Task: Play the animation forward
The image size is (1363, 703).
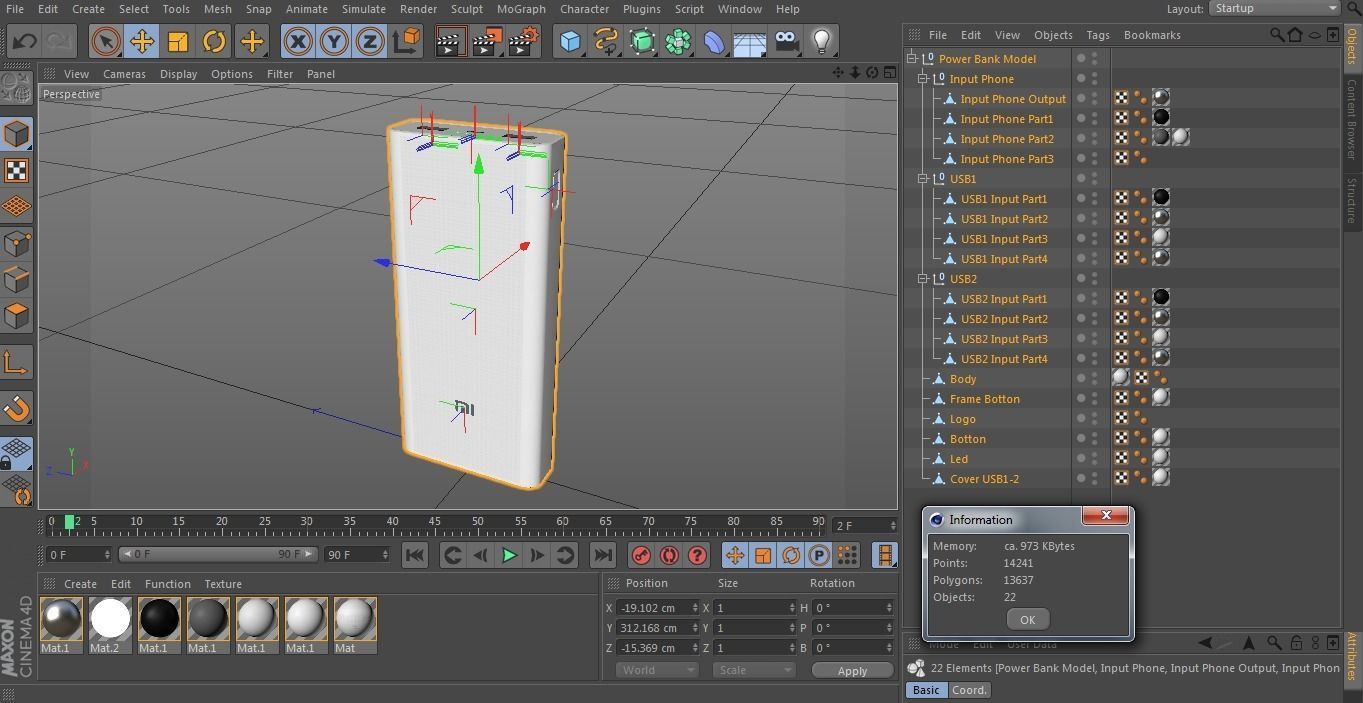Action: [509, 555]
